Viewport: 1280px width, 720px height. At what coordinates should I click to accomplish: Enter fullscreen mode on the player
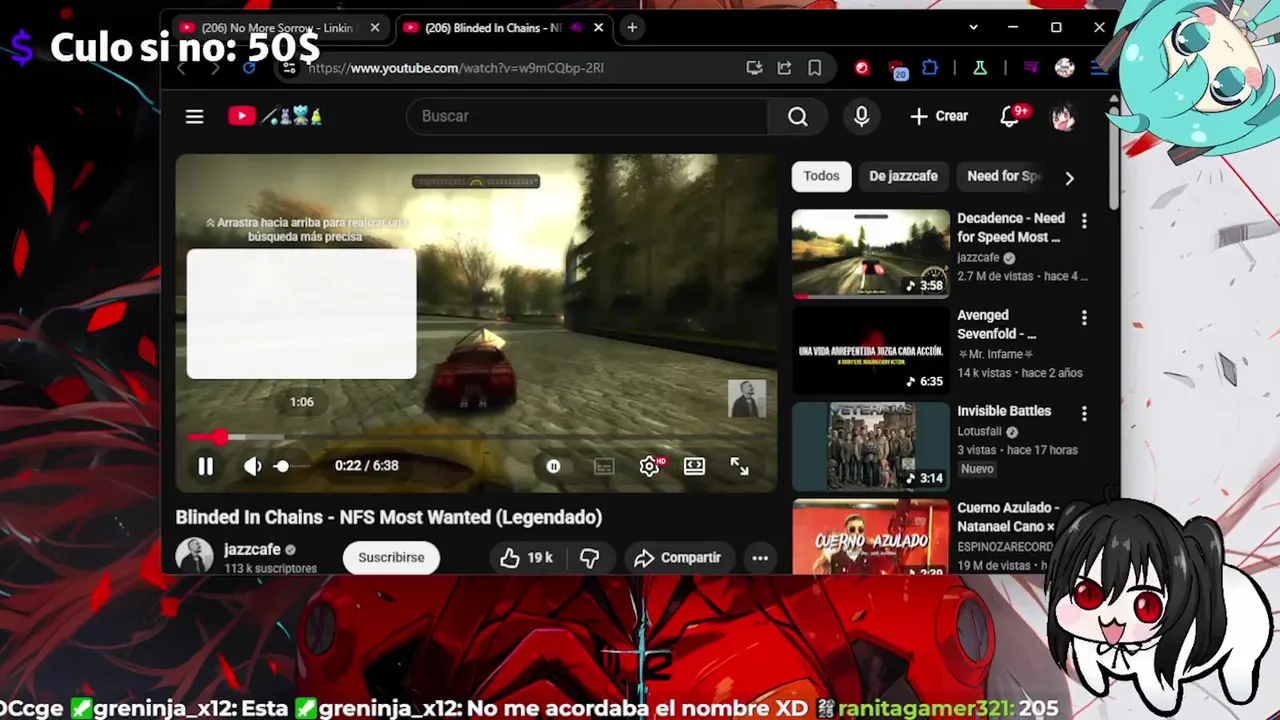click(739, 466)
